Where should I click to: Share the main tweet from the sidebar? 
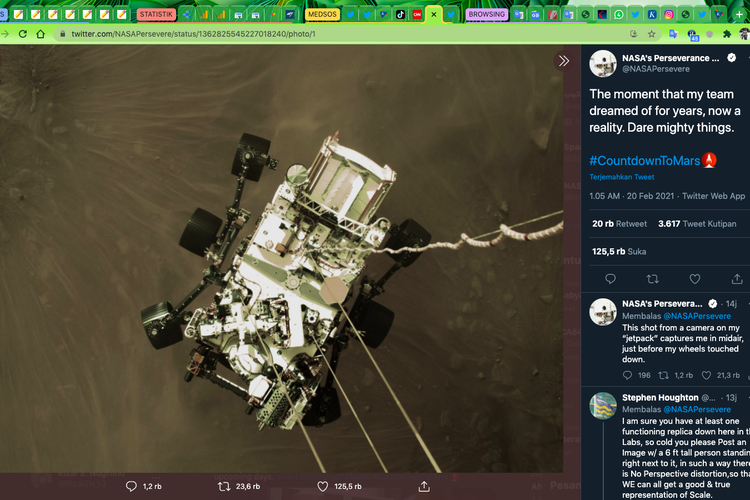[x=737, y=279]
